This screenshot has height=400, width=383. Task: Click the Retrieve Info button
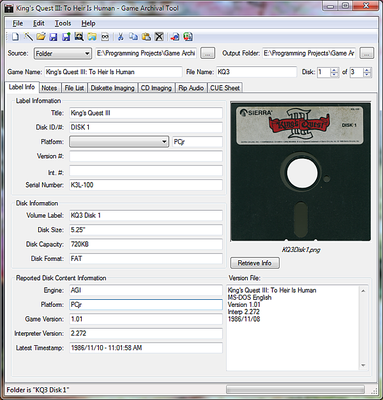tap(255, 263)
